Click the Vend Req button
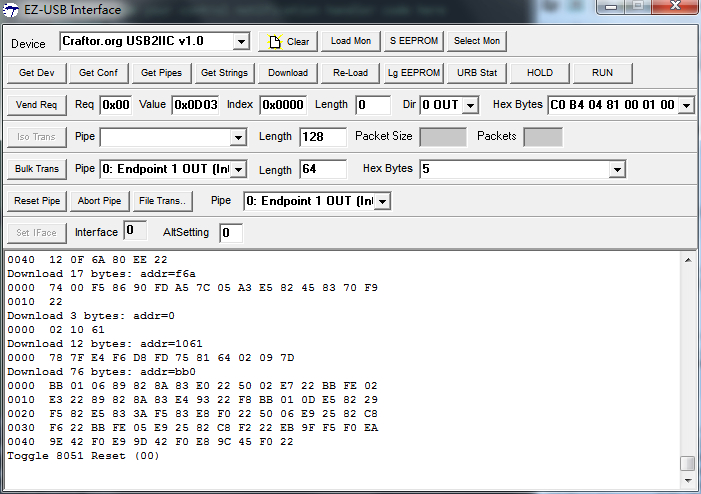The height and width of the screenshot is (494, 701). coord(37,105)
